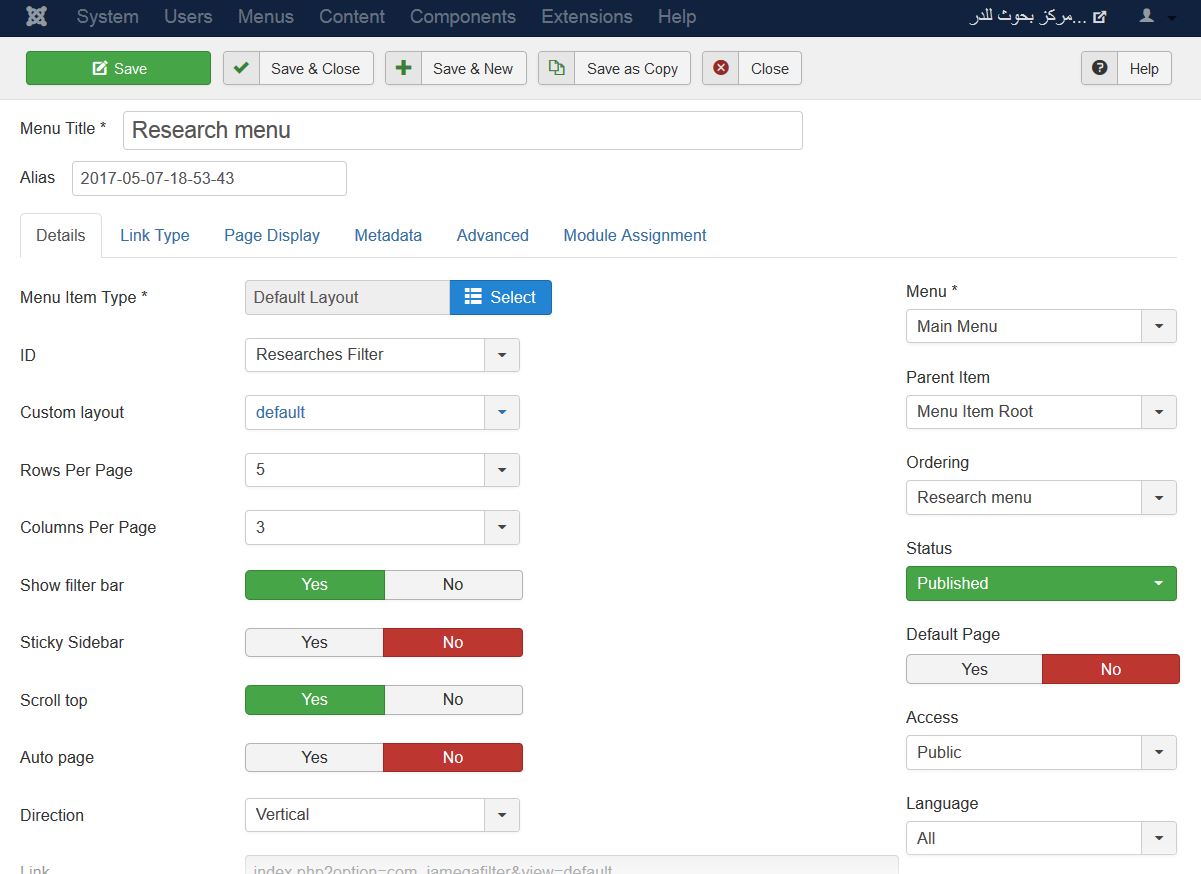Open the user account icon menu

[1155, 17]
